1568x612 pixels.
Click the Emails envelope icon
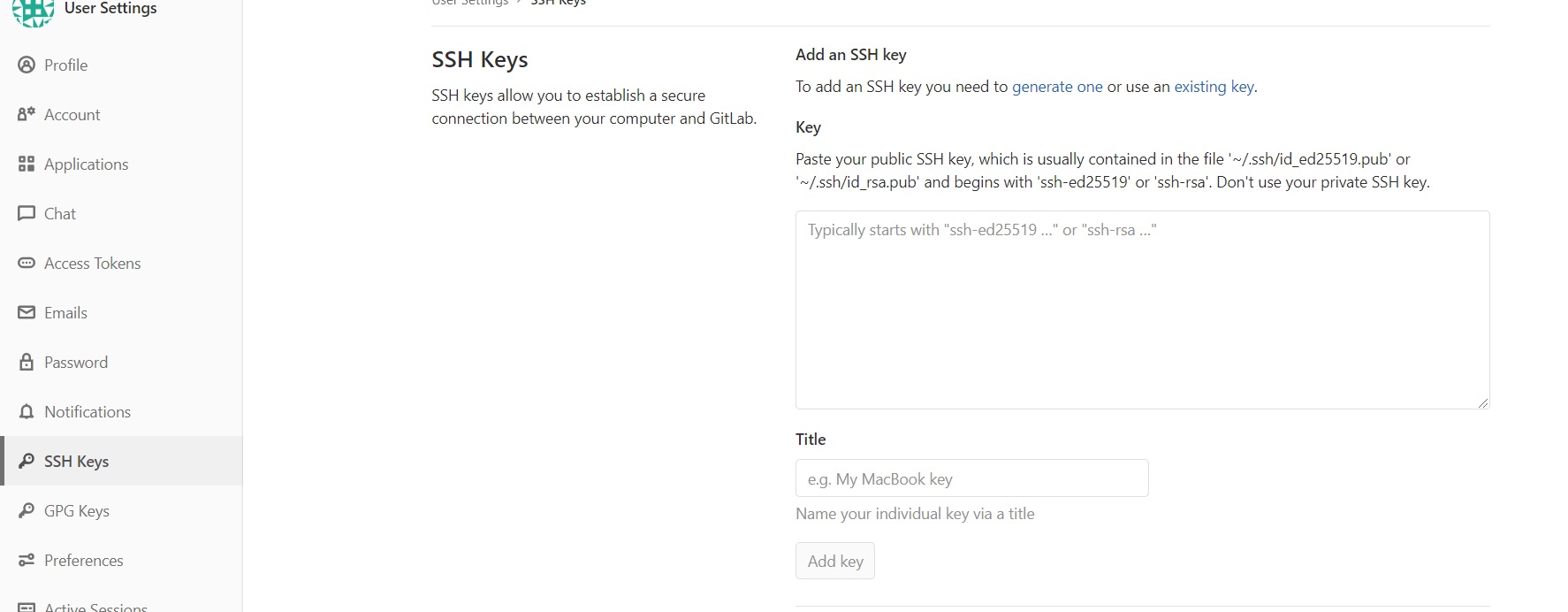[27, 312]
